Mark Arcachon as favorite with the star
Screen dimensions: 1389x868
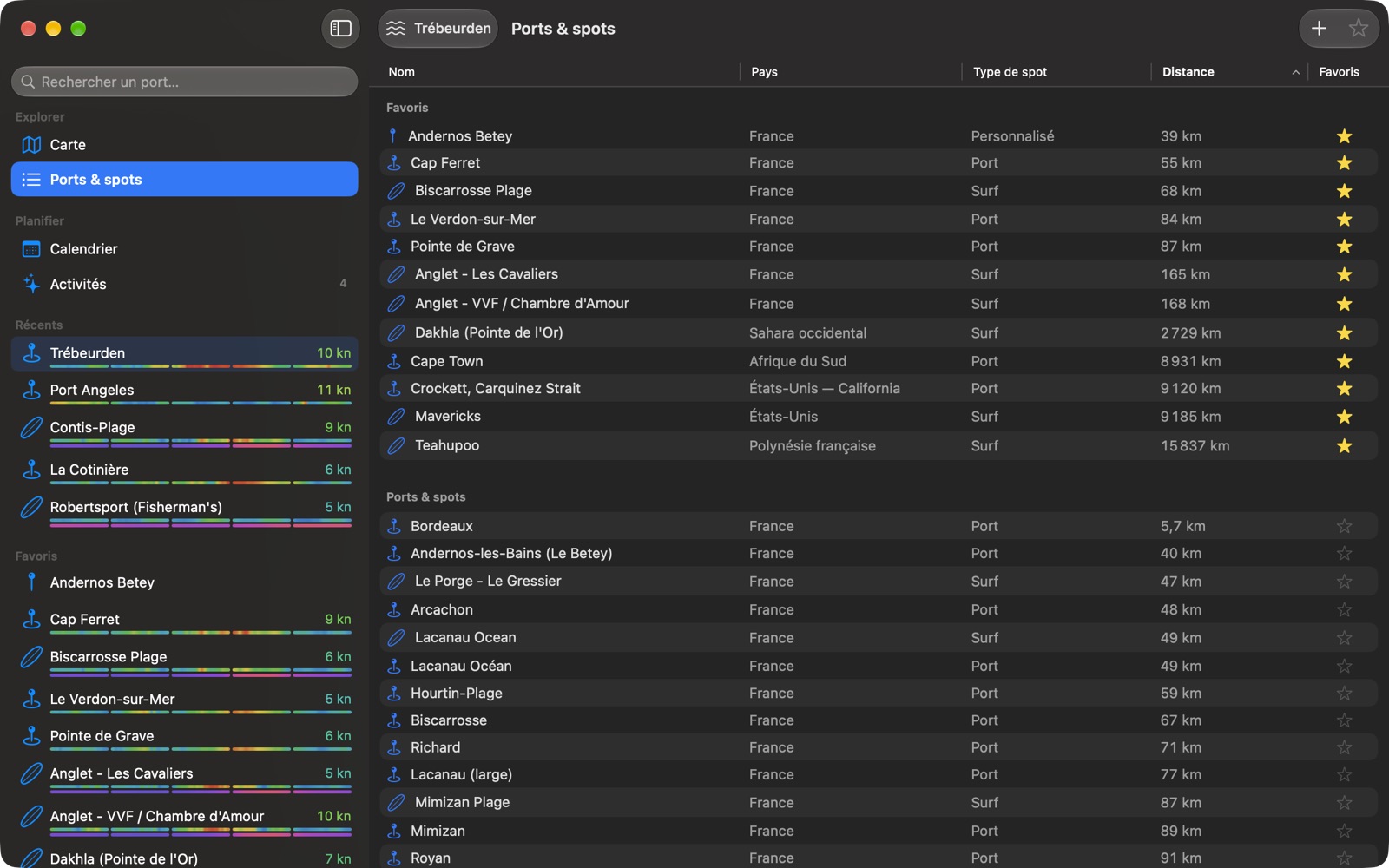click(x=1344, y=610)
